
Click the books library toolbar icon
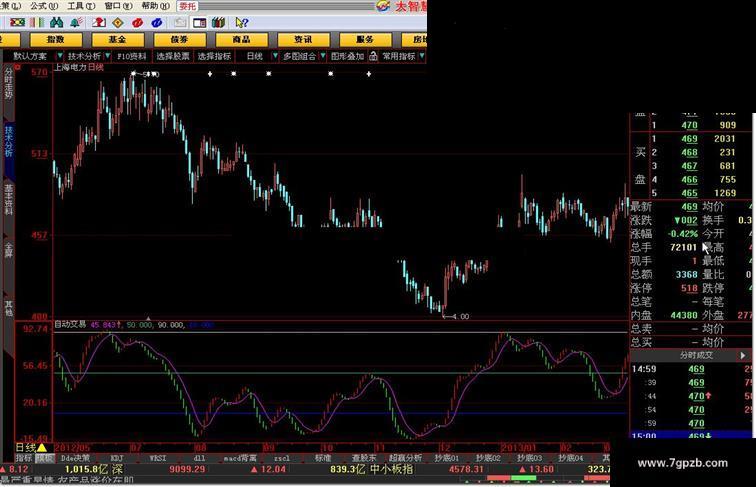(218, 22)
